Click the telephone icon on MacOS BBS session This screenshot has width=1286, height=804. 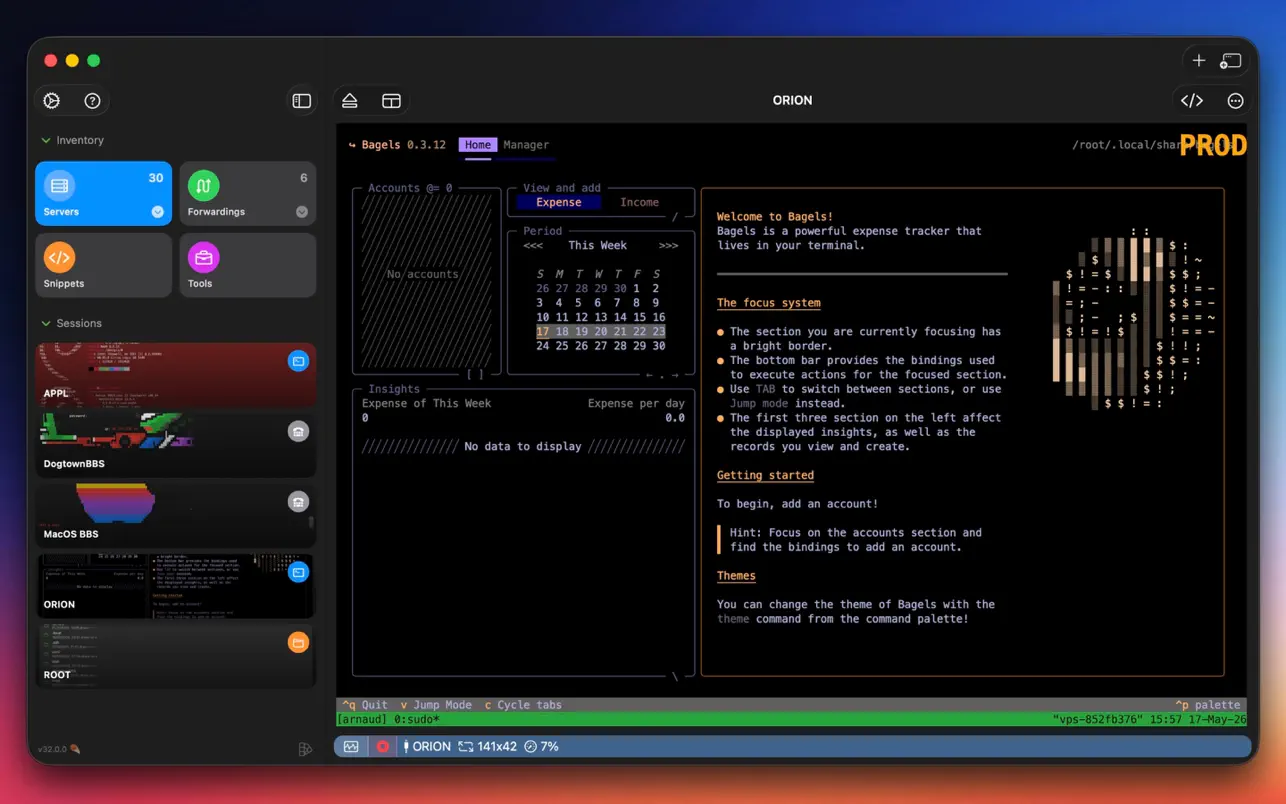click(x=298, y=502)
